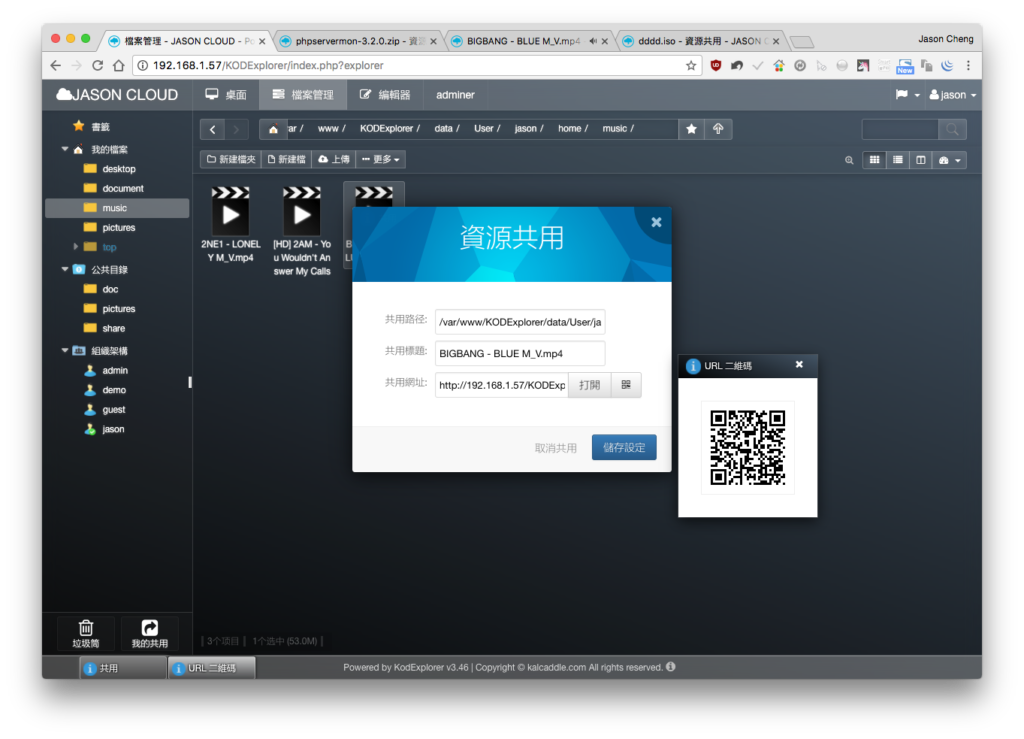Viewport: 1024px width, 739px height.
Task: Click the cancel share link
Action: tap(556, 448)
